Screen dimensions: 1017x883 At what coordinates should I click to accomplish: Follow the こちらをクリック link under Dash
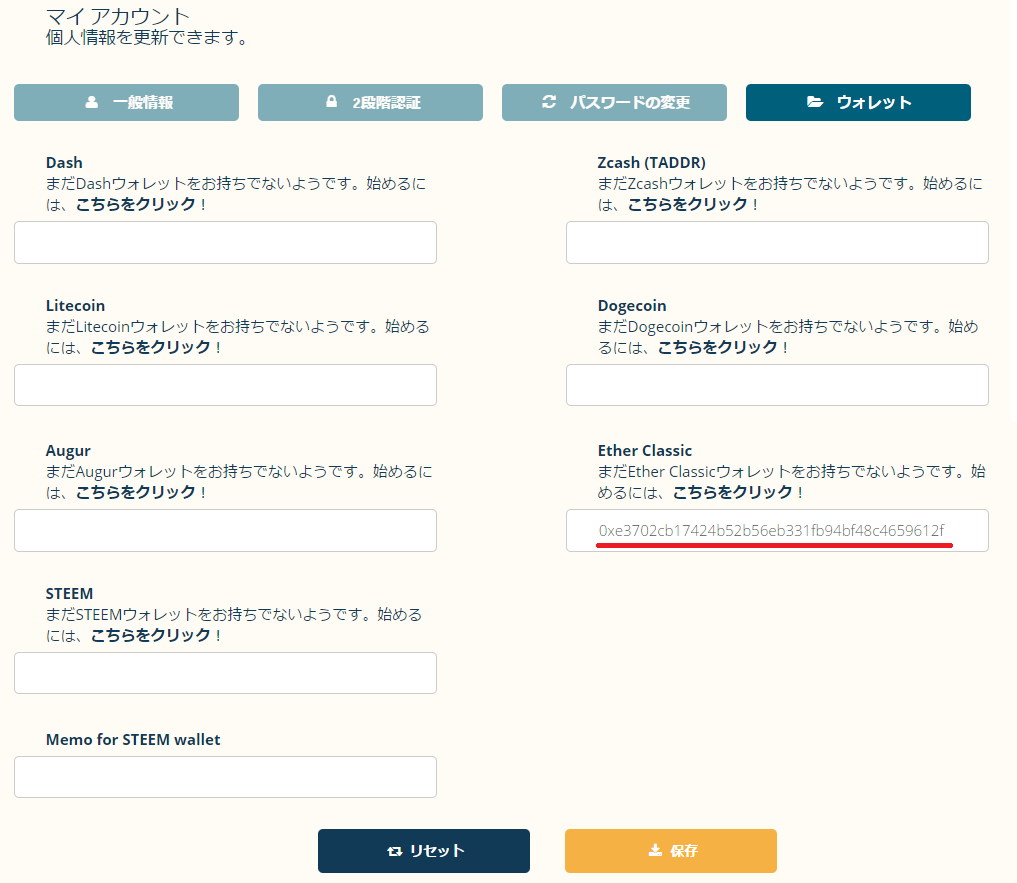tap(135, 204)
